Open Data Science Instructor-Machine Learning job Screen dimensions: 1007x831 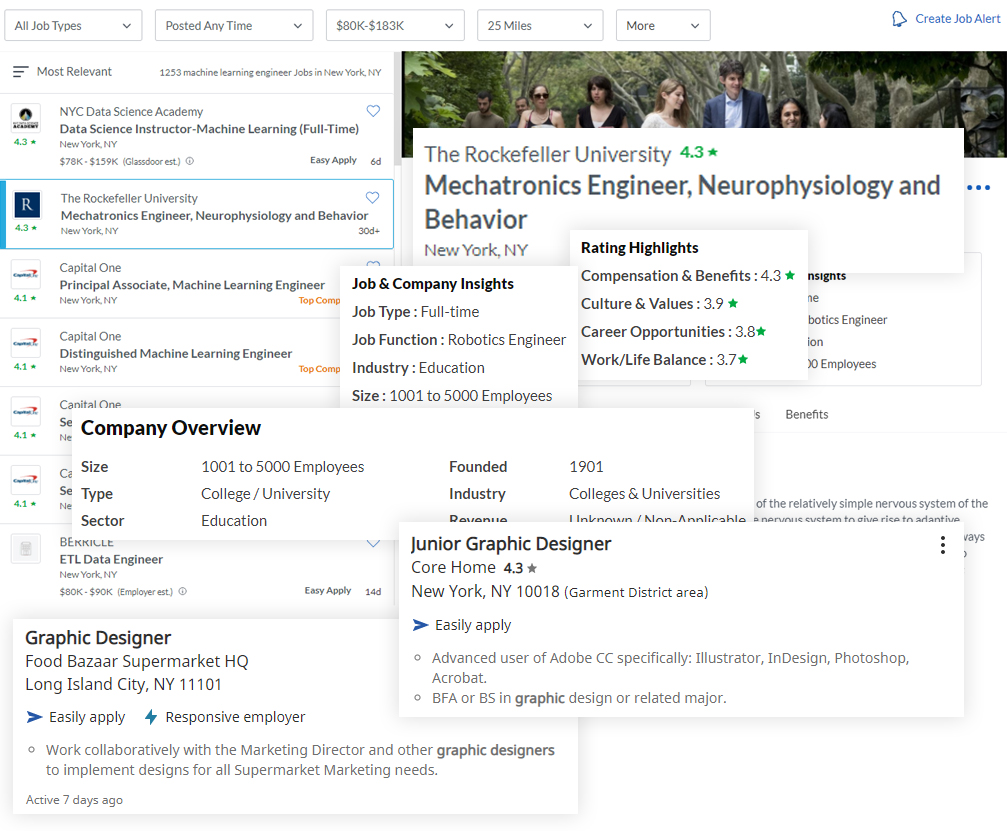pyautogui.click(x=209, y=128)
